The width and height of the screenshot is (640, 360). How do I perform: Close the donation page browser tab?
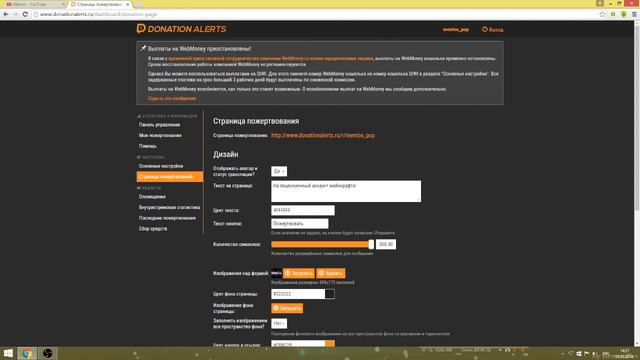128,4
